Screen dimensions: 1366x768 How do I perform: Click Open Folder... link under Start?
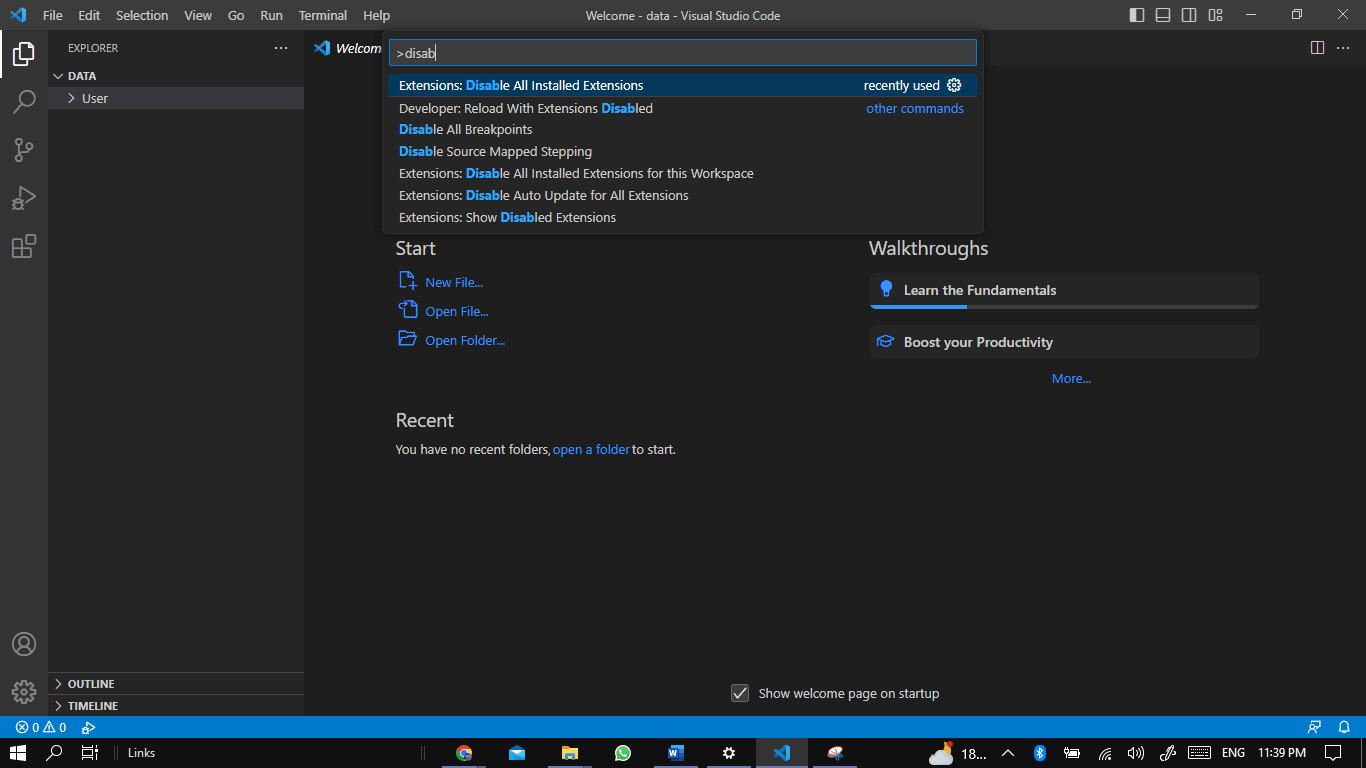pyautogui.click(x=465, y=340)
